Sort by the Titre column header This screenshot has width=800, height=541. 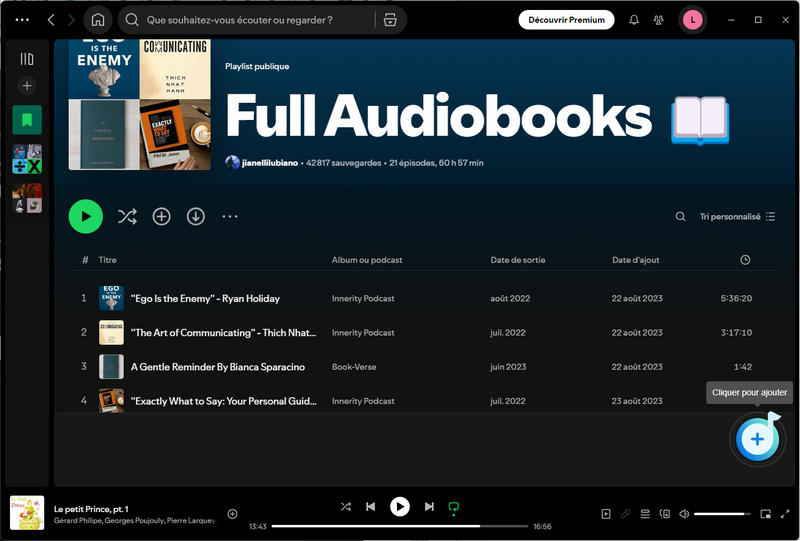(x=107, y=260)
